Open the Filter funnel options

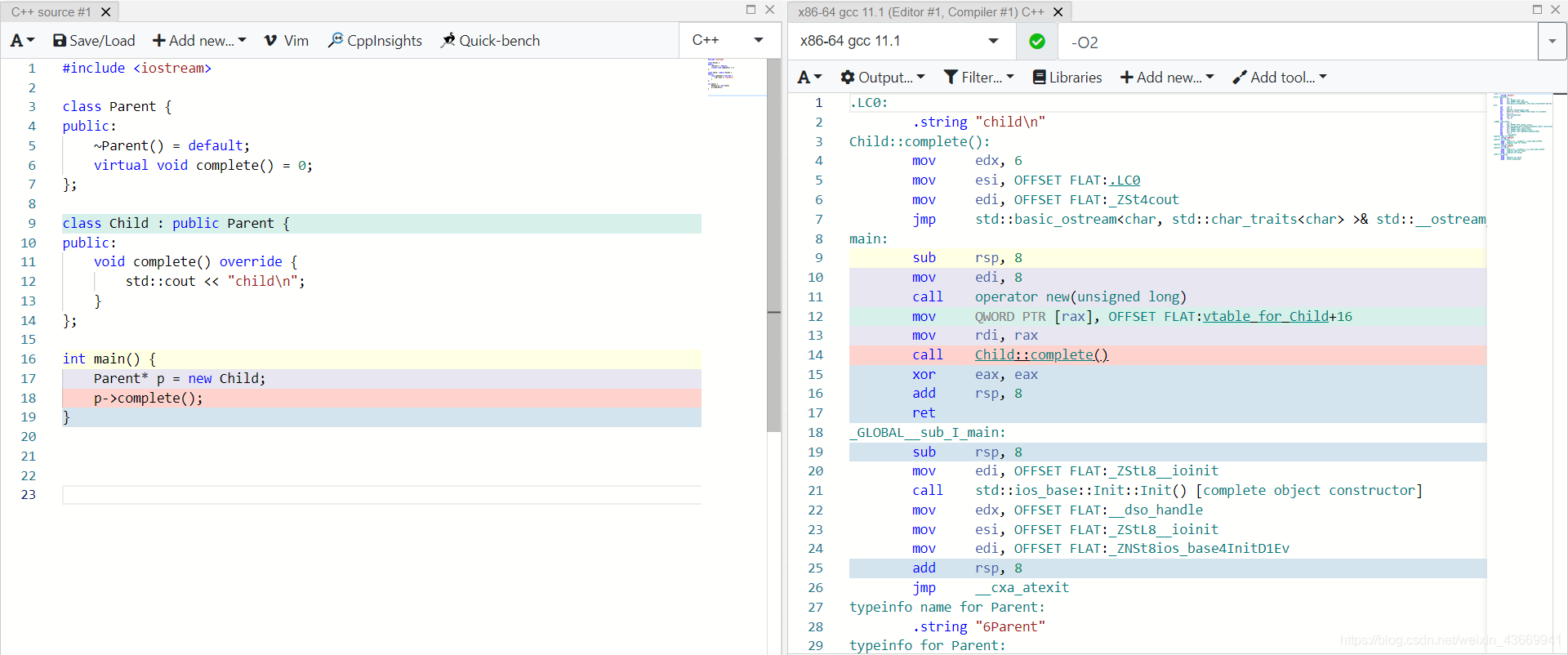click(x=979, y=78)
